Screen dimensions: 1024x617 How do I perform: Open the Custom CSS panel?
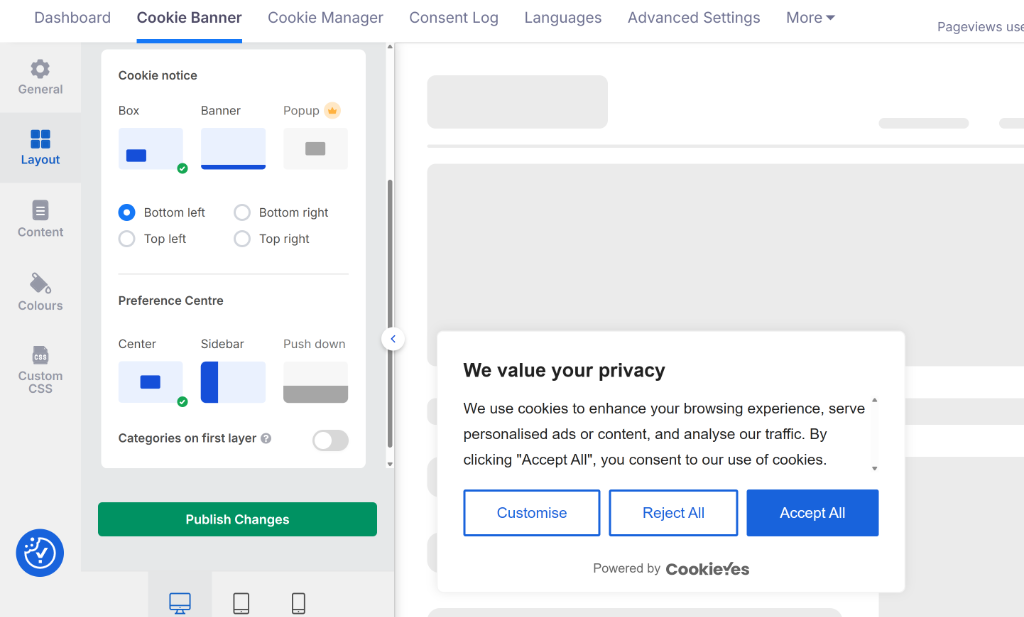pyautogui.click(x=40, y=356)
